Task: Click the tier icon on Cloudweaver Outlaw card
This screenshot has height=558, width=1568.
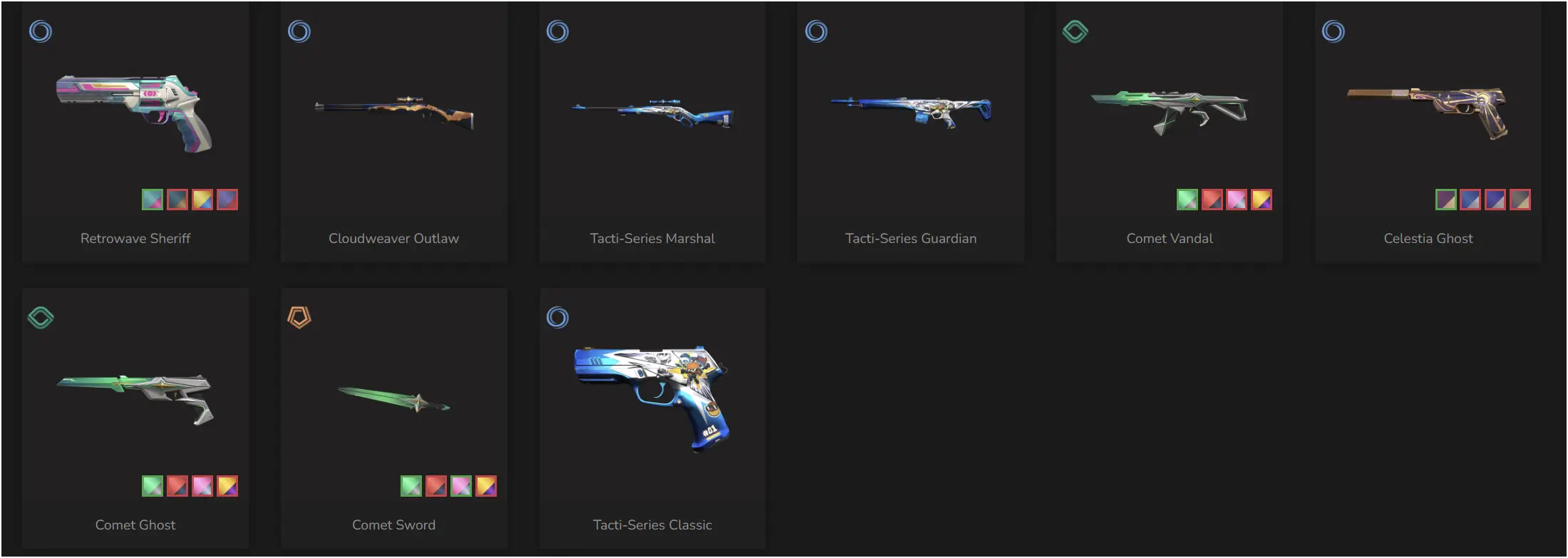Action: pos(299,31)
